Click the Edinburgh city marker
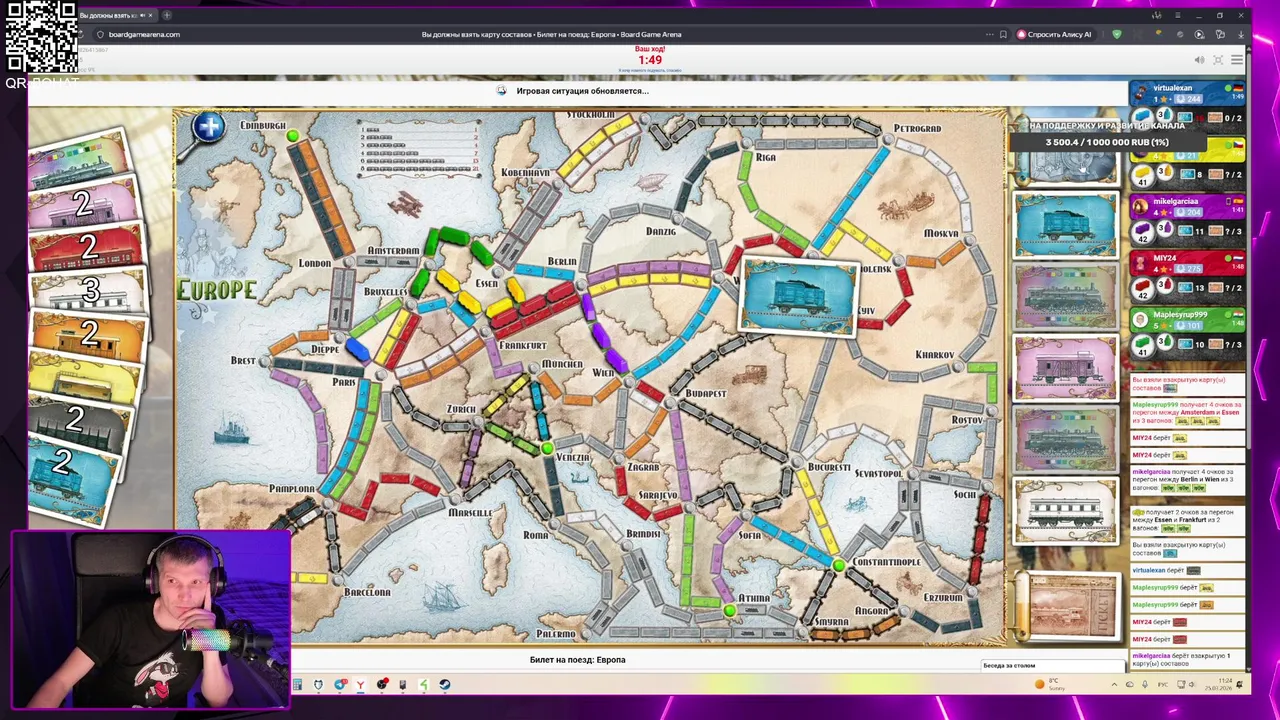Viewport: 1280px width, 720px height. (x=292, y=135)
